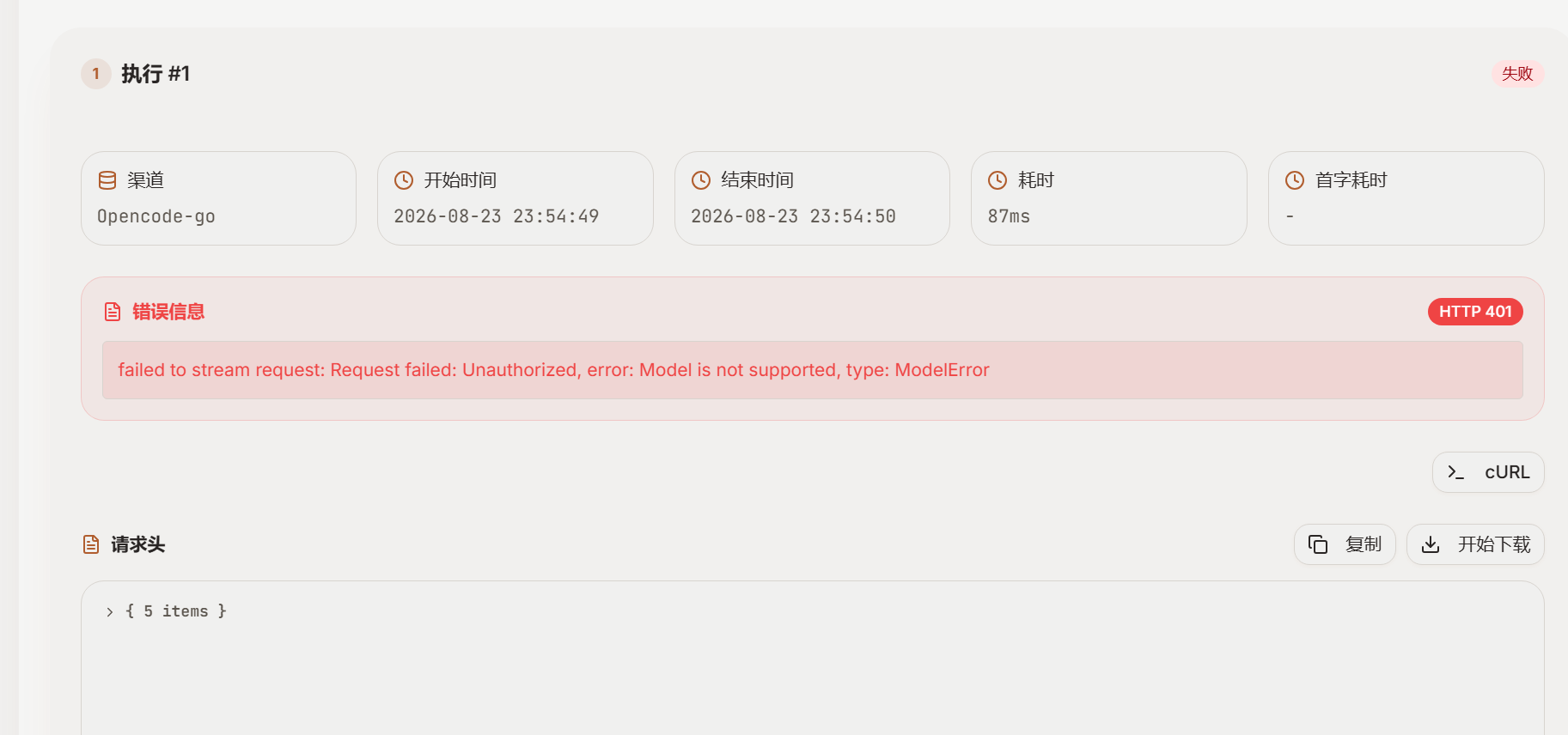Screen dimensions: 1568x735
Task: Click the clock icon next to 开始时间
Action: pyautogui.click(x=404, y=180)
